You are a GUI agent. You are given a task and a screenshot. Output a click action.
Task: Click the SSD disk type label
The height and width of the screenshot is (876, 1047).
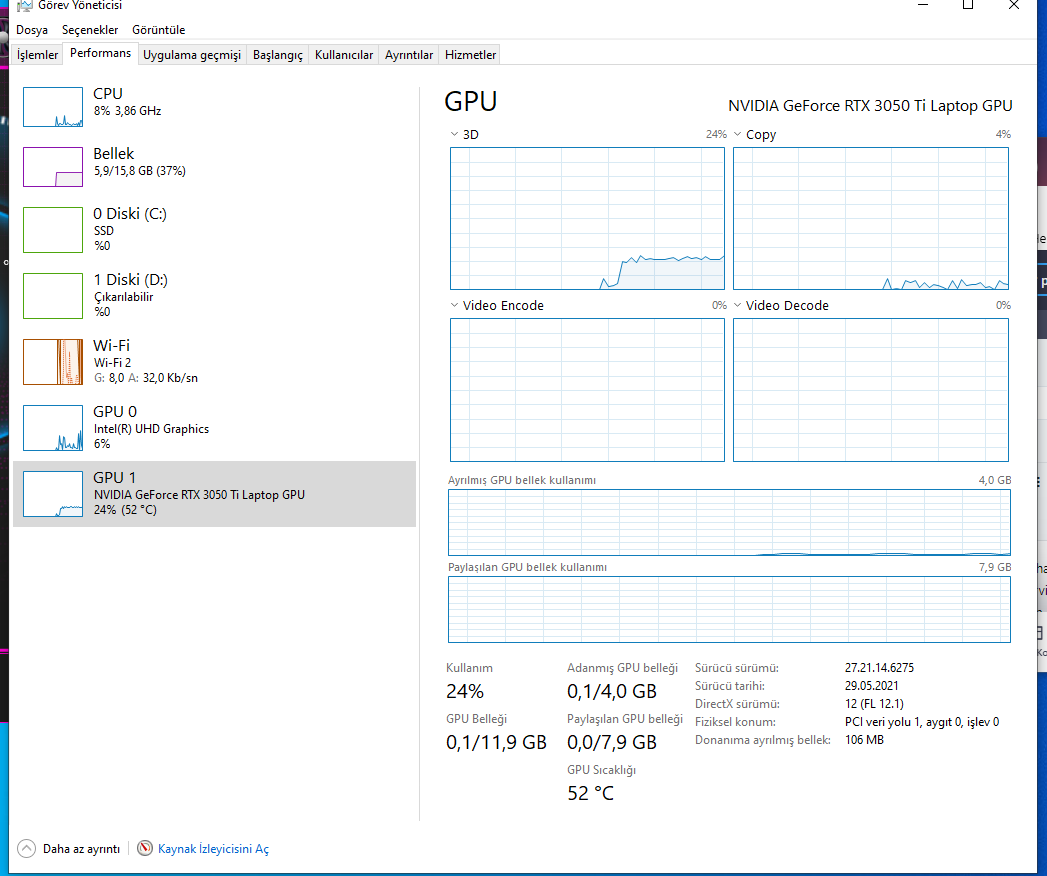click(103, 230)
